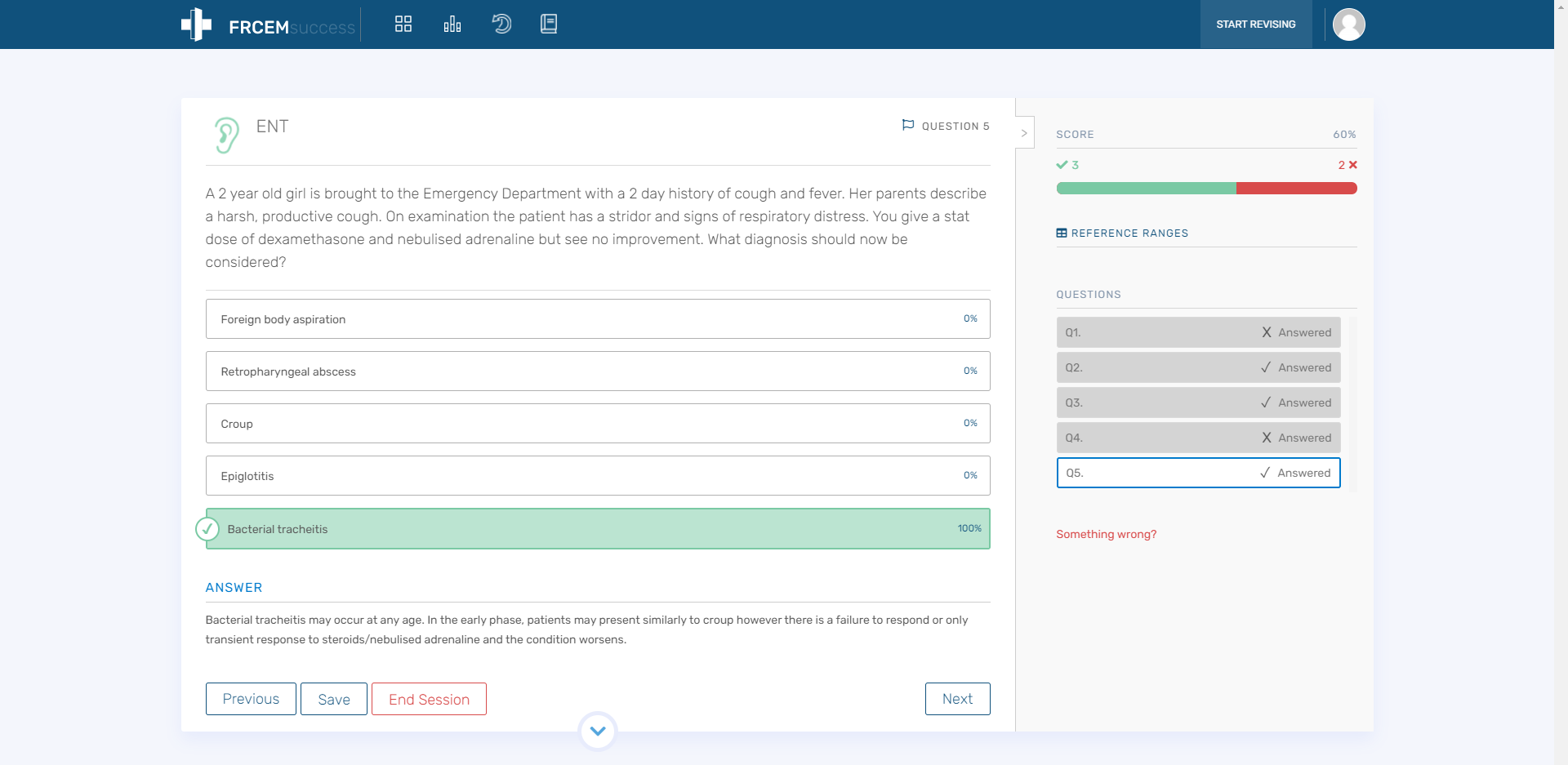
Task: Select question Q5 in the list
Action: [1198, 473]
